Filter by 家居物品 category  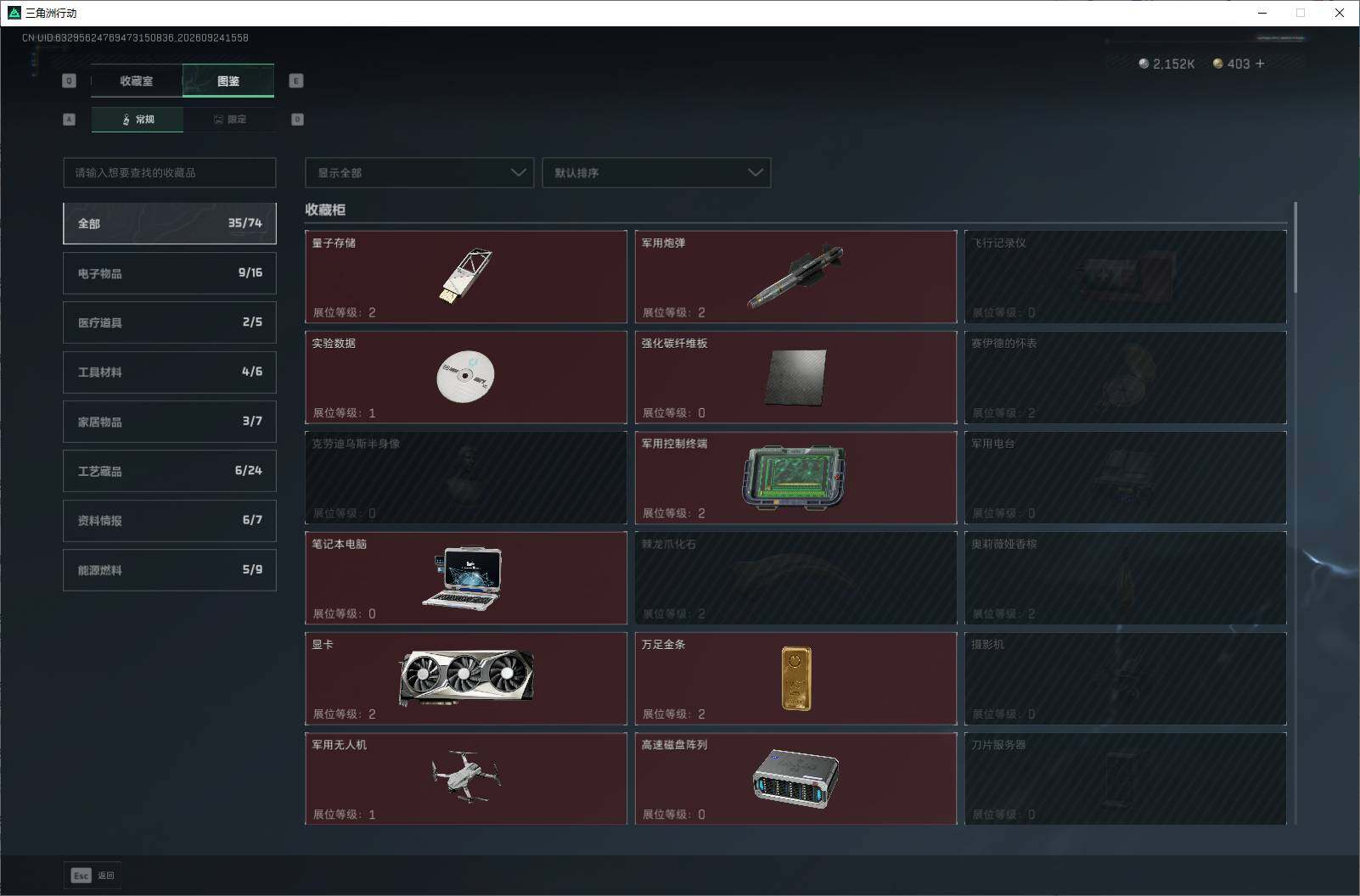(x=170, y=422)
